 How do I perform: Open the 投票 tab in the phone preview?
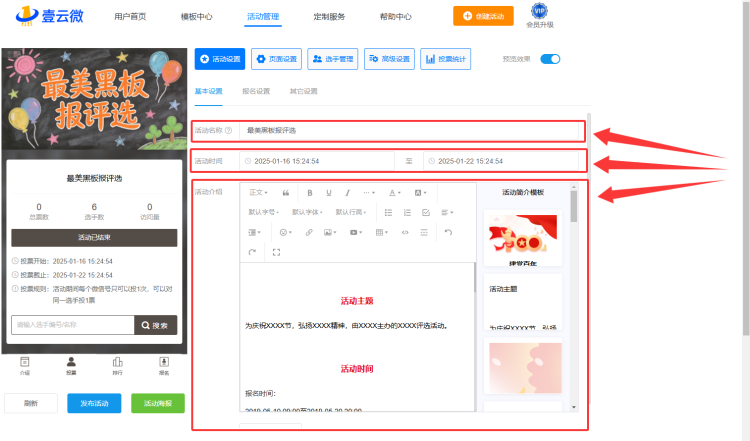[x=71, y=365]
